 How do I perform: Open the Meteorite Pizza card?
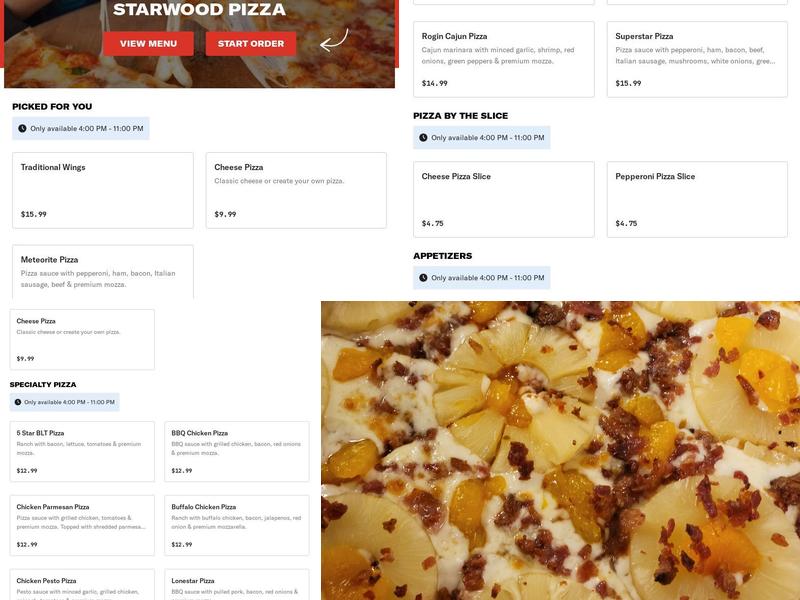click(x=103, y=272)
